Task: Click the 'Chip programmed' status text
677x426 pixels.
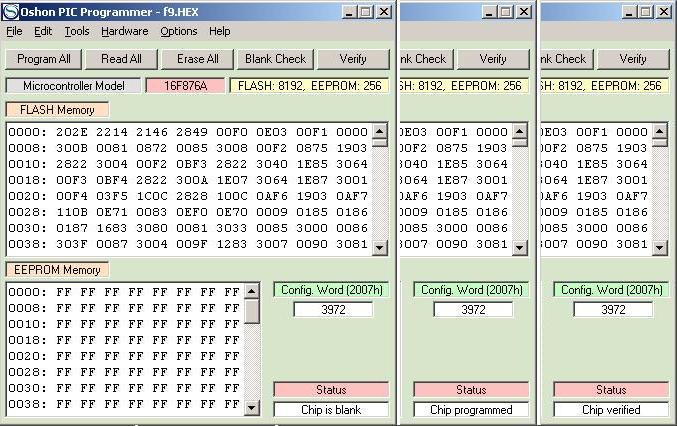Action: click(471, 410)
